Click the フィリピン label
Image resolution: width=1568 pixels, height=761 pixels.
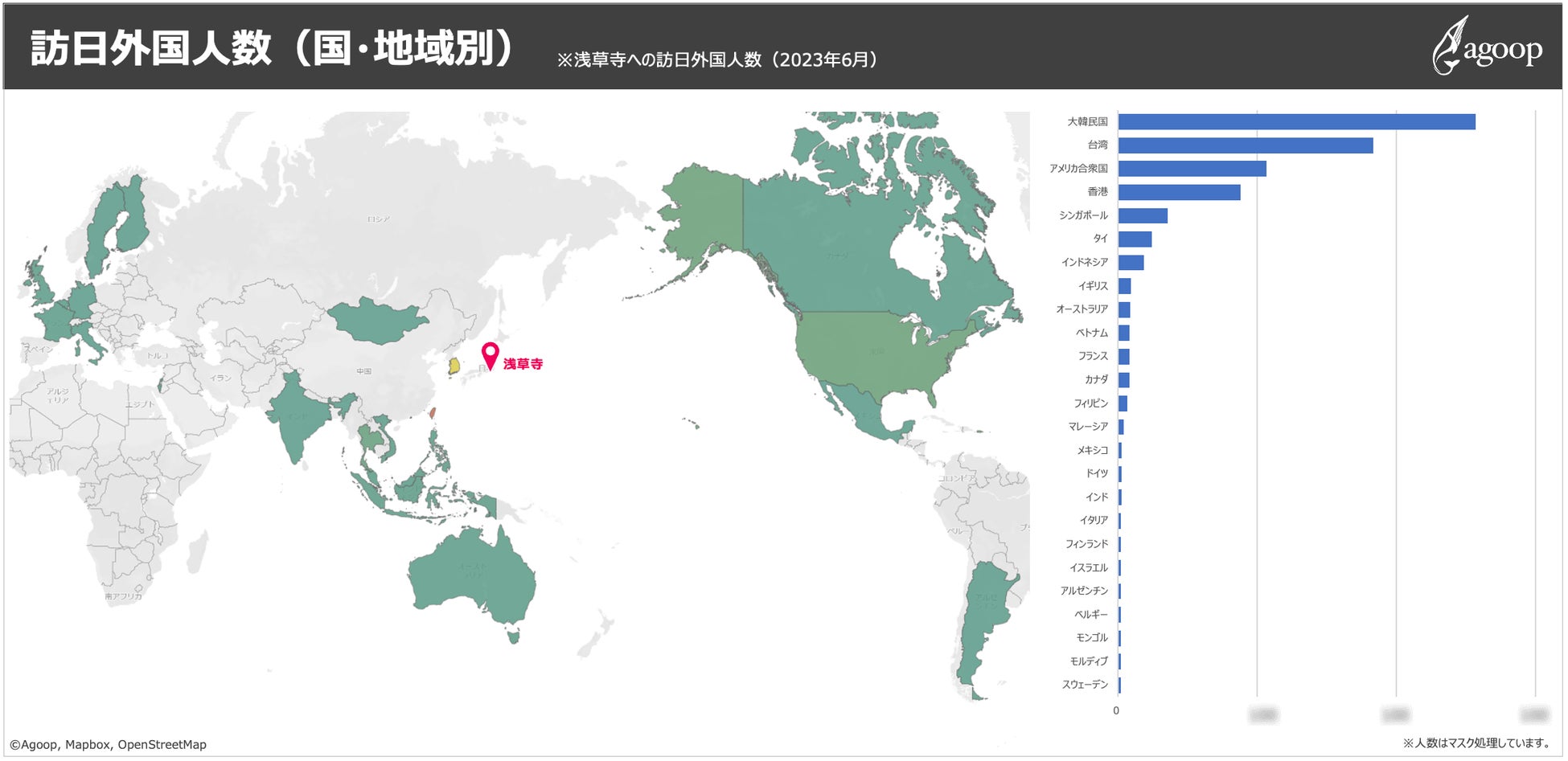pyautogui.click(x=1090, y=403)
